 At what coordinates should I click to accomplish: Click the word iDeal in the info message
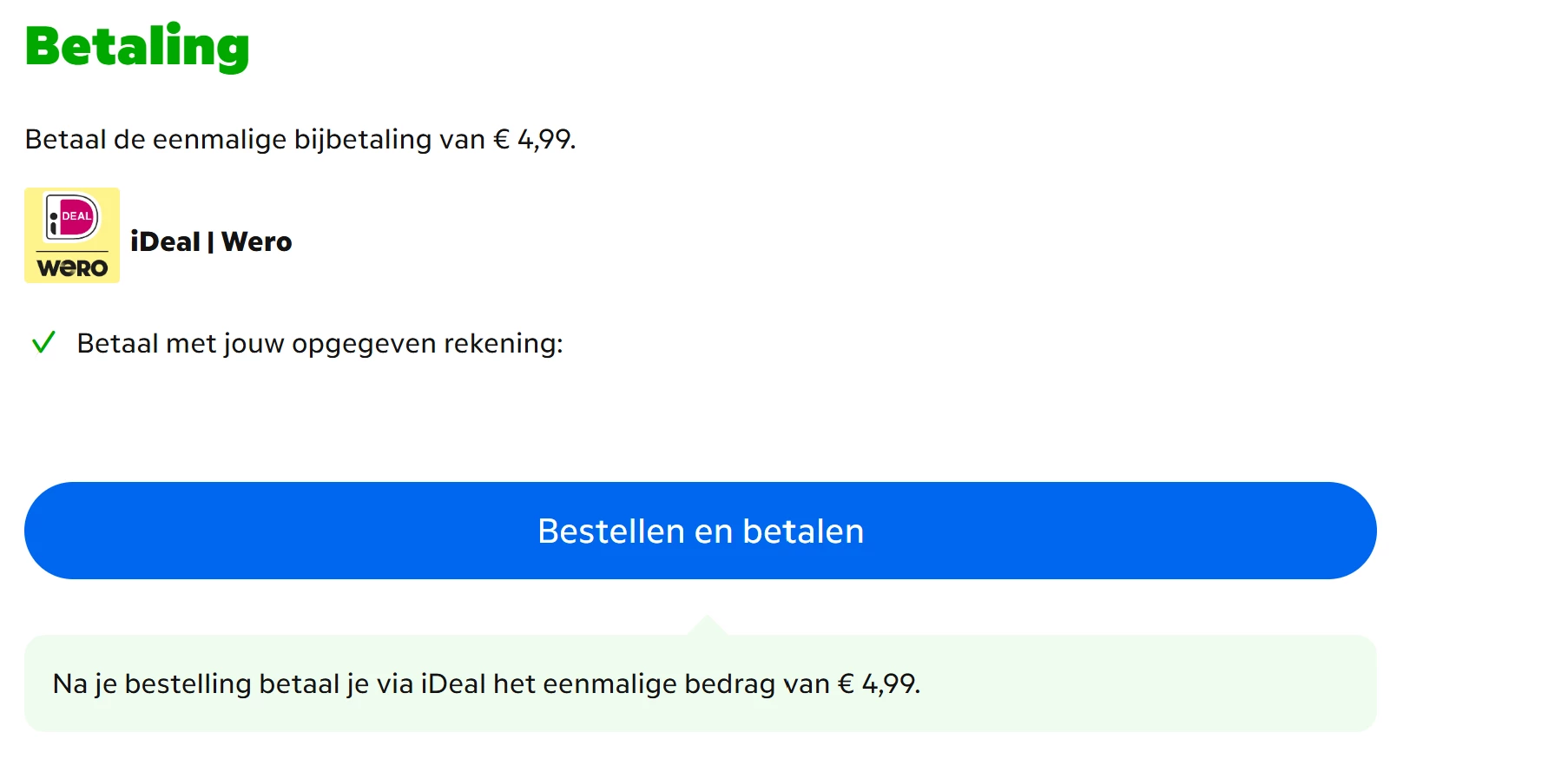pyautogui.click(x=453, y=684)
